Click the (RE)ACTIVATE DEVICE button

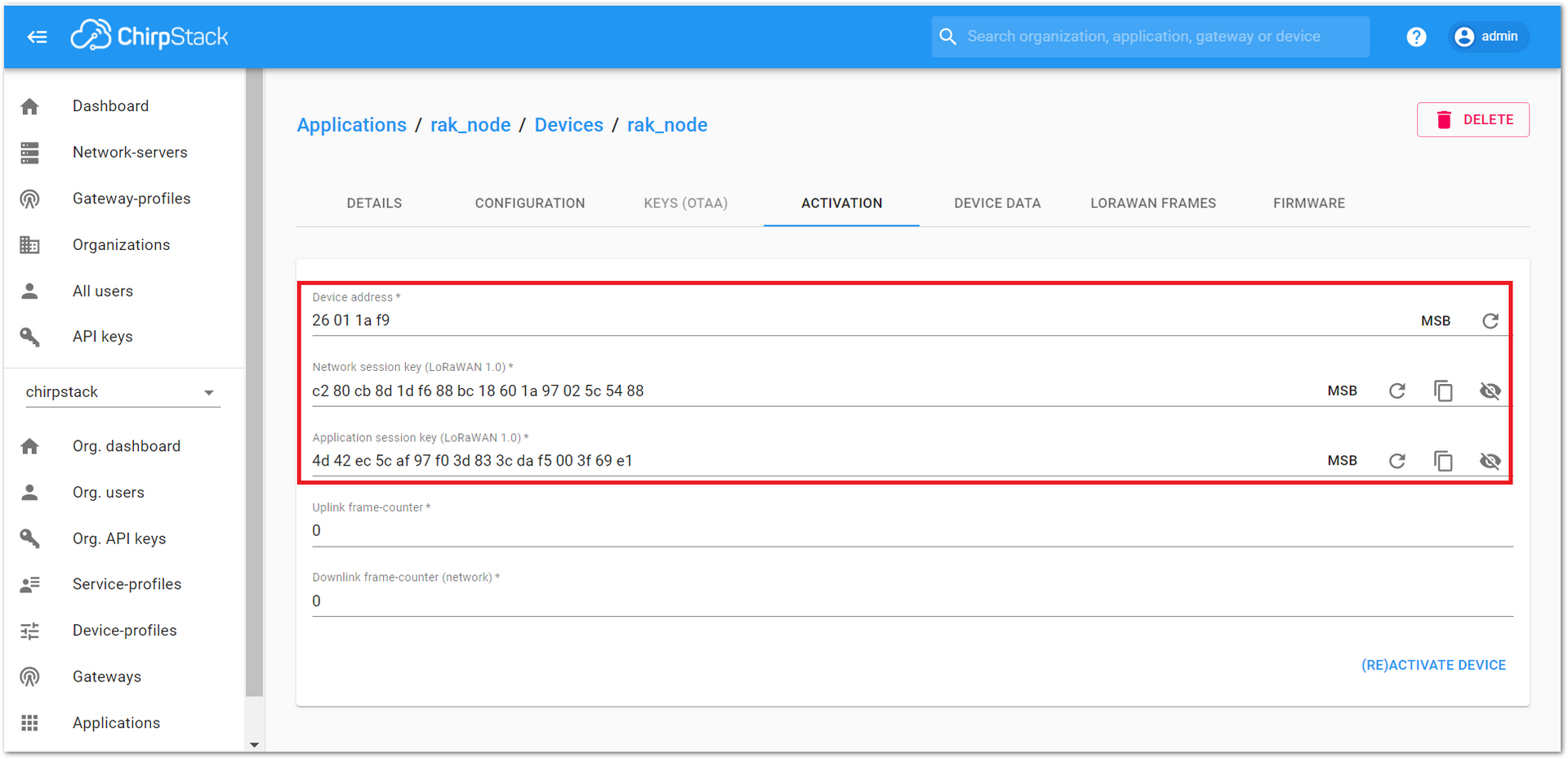[1433, 665]
